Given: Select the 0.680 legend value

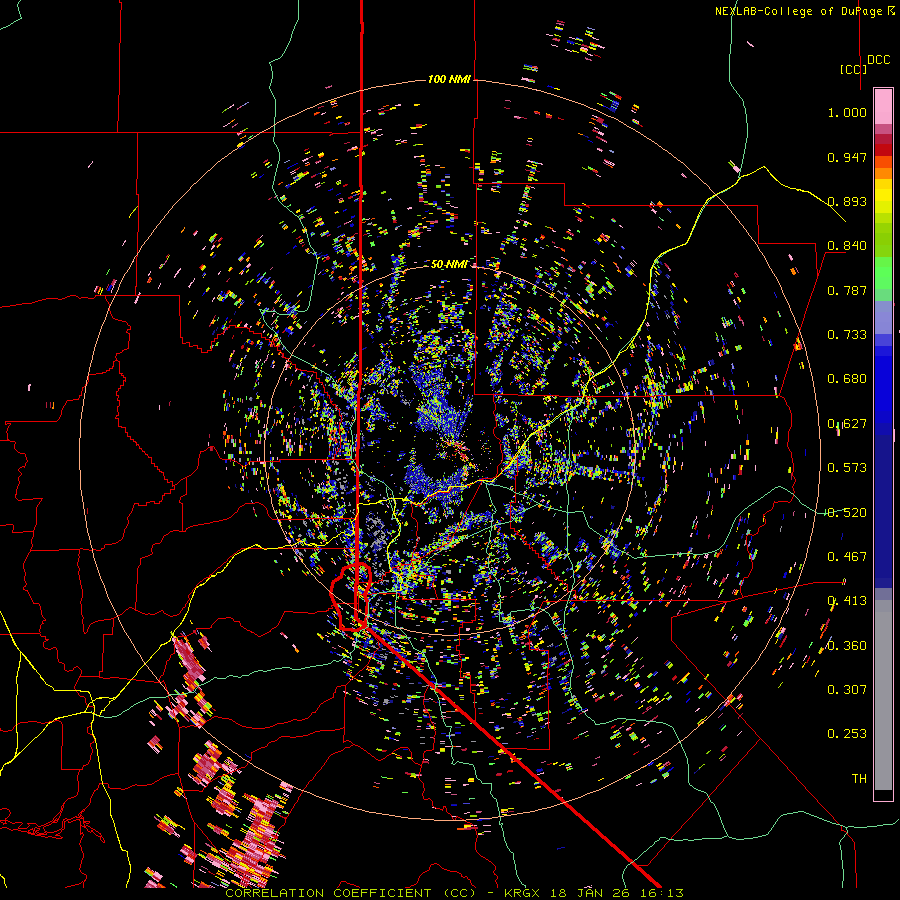Looking at the screenshot, I should [x=847, y=379].
